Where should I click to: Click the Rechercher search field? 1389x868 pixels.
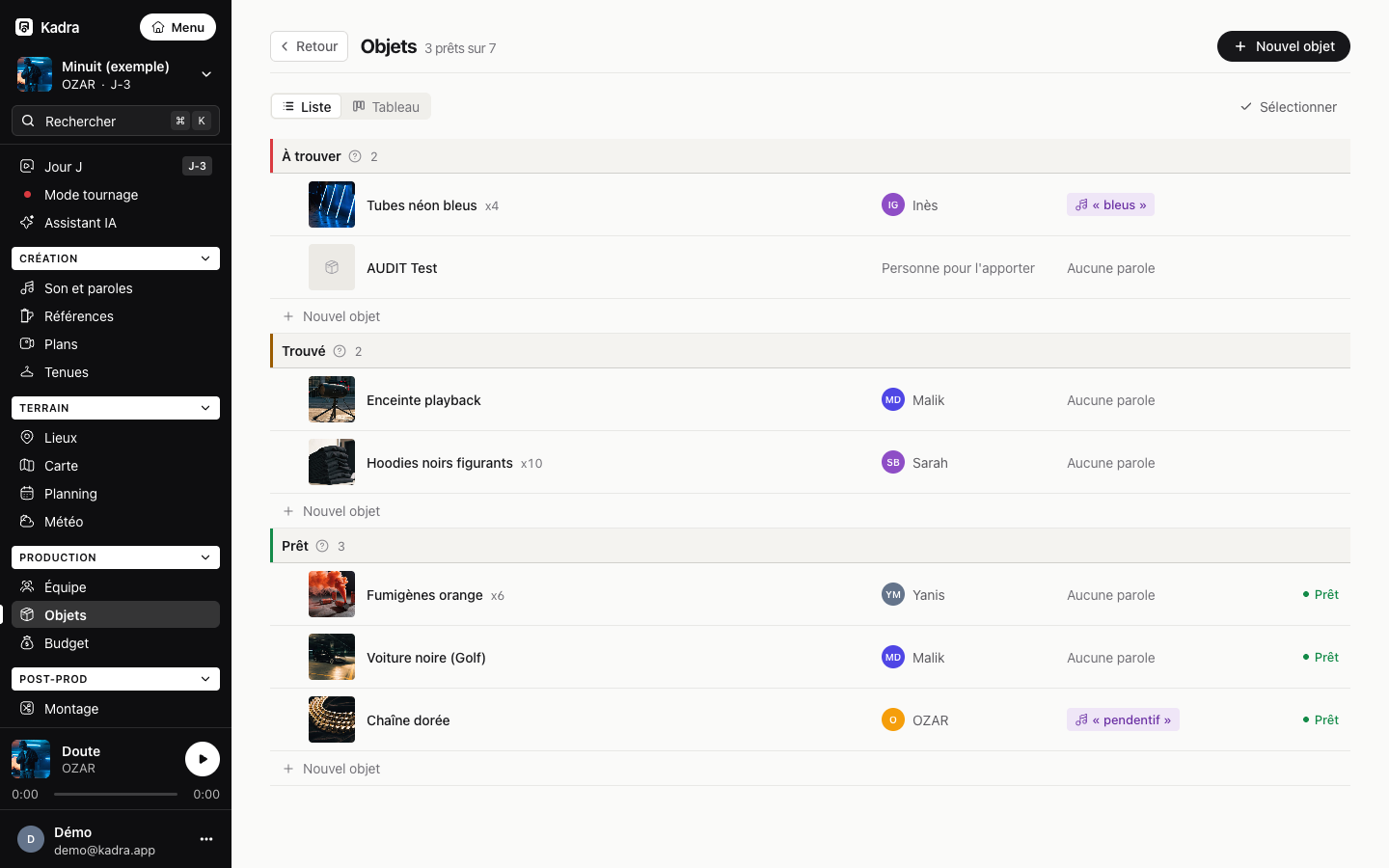(116, 121)
